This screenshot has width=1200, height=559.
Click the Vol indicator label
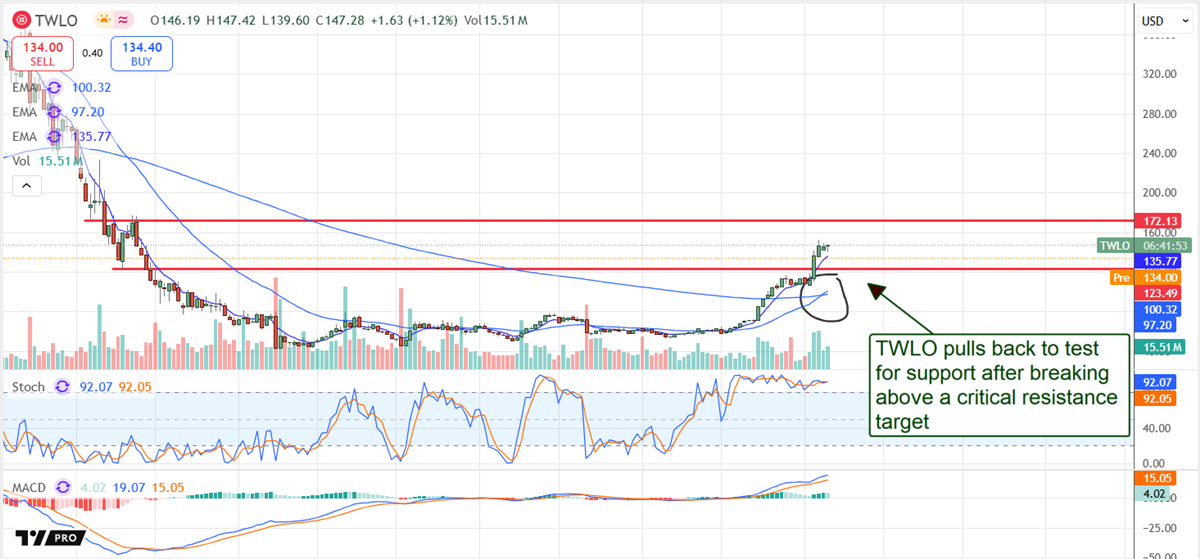coord(20,160)
